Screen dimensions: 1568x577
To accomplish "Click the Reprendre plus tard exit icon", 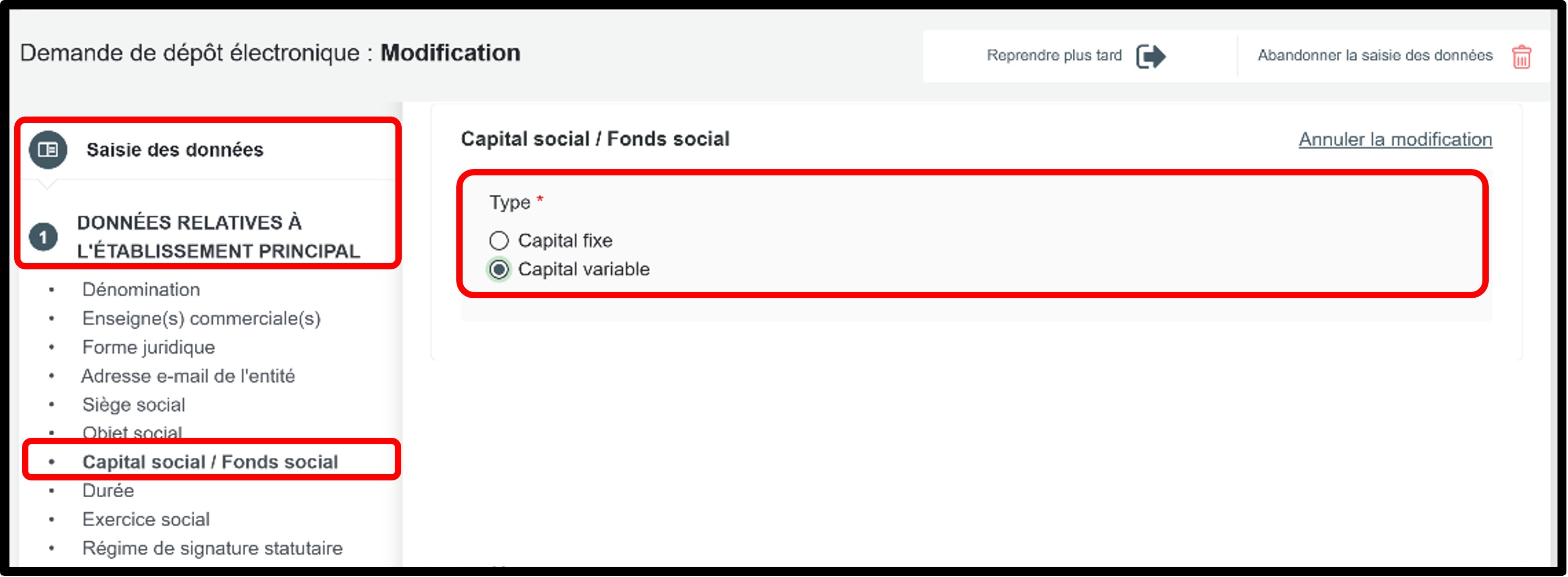I will click(1150, 57).
